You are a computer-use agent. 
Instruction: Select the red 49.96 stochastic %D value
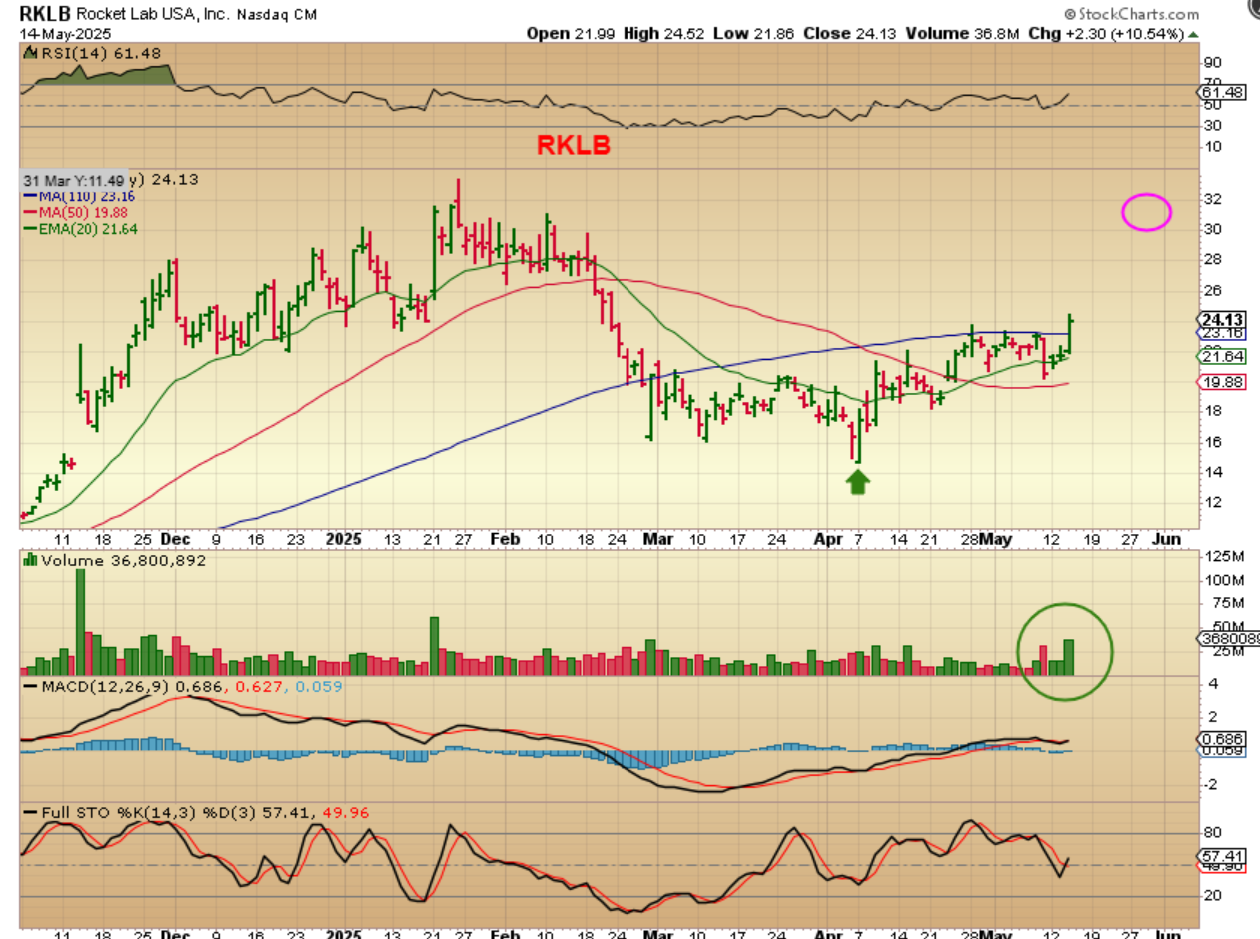click(x=348, y=814)
